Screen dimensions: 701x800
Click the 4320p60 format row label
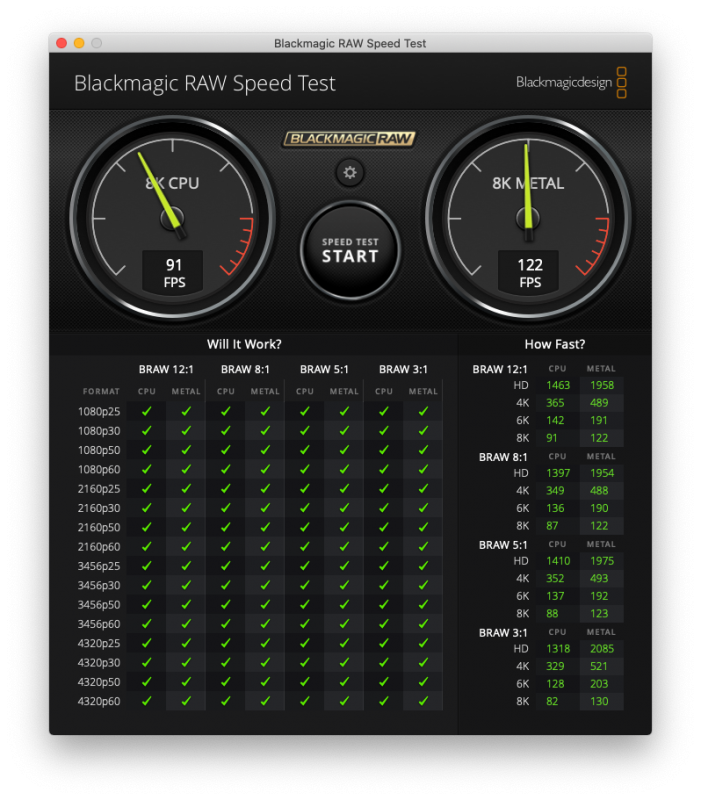(x=99, y=702)
